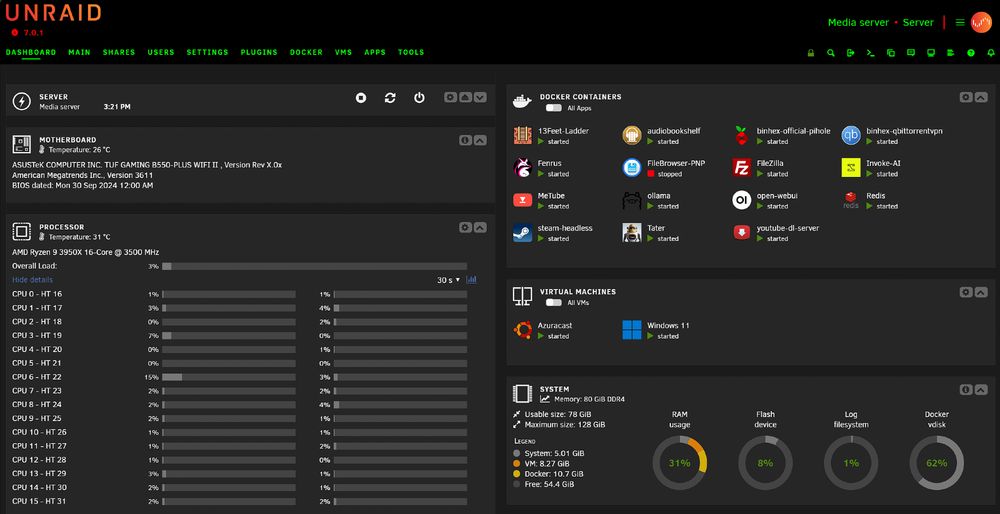The image size is (1000, 514).
Task: Open the MeTube container icon
Action: click(x=522, y=200)
